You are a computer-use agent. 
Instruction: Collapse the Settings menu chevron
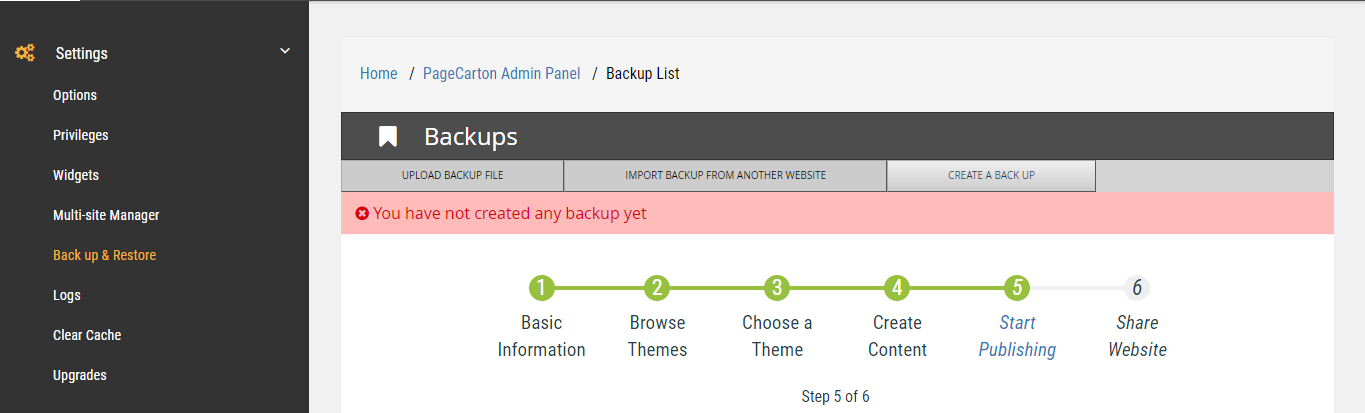coord(285,51)
